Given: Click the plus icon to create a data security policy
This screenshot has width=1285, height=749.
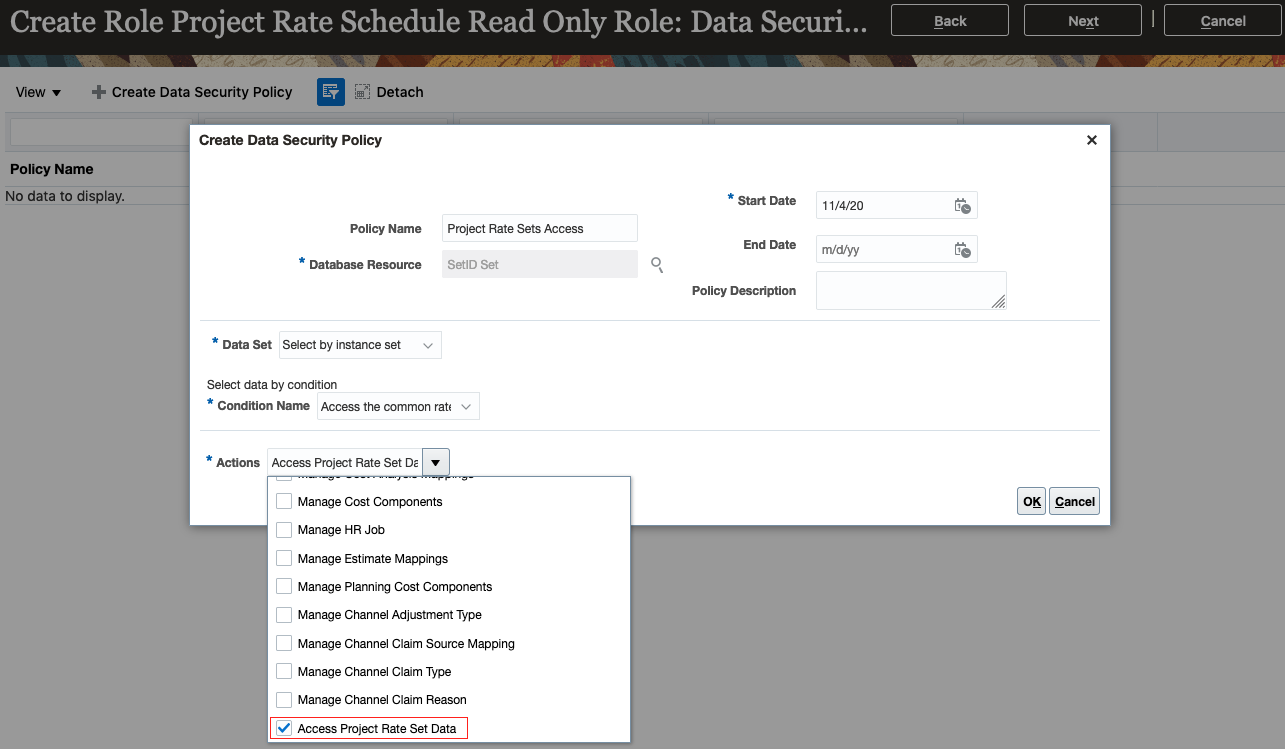Looking at the screenshot, I should point(98,92).
